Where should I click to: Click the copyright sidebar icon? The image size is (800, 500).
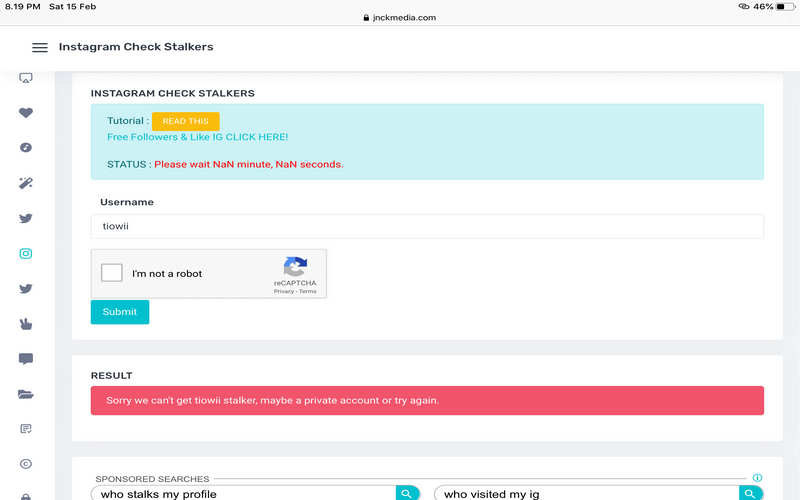26,464
